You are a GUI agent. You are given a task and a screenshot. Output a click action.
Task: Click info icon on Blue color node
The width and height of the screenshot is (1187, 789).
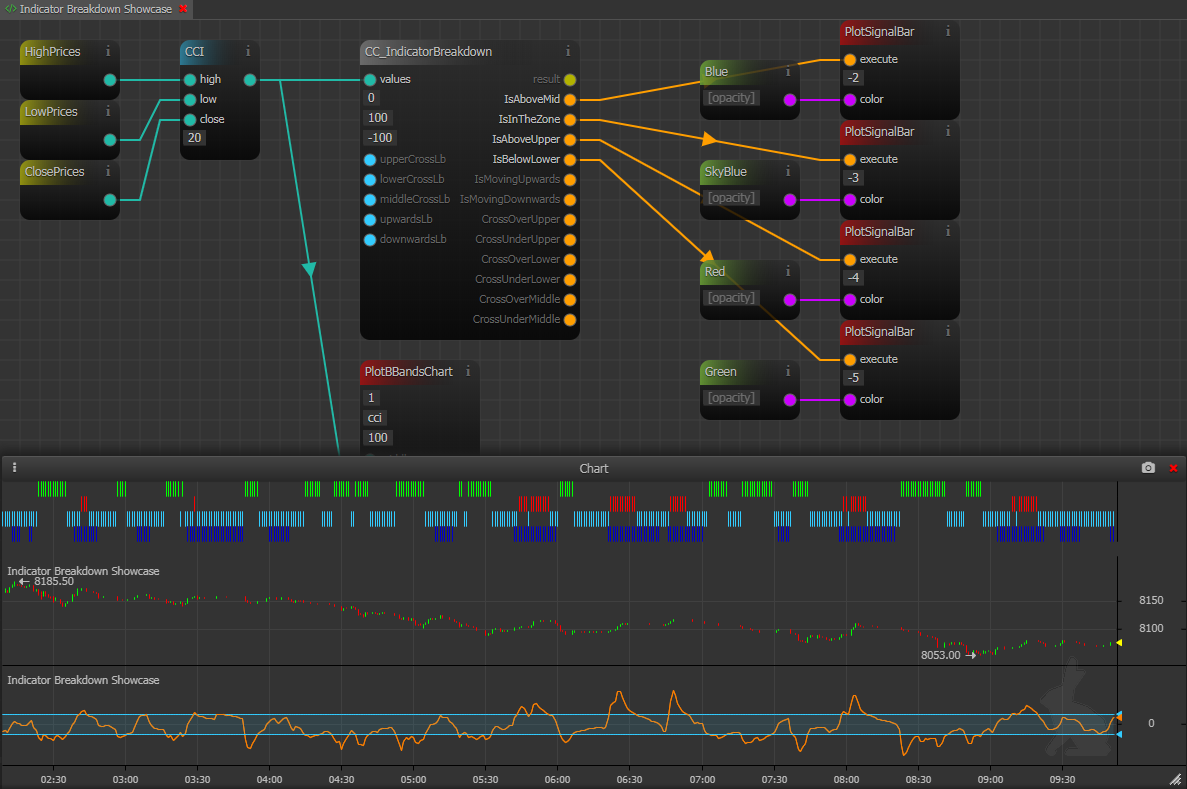(788, 71)
